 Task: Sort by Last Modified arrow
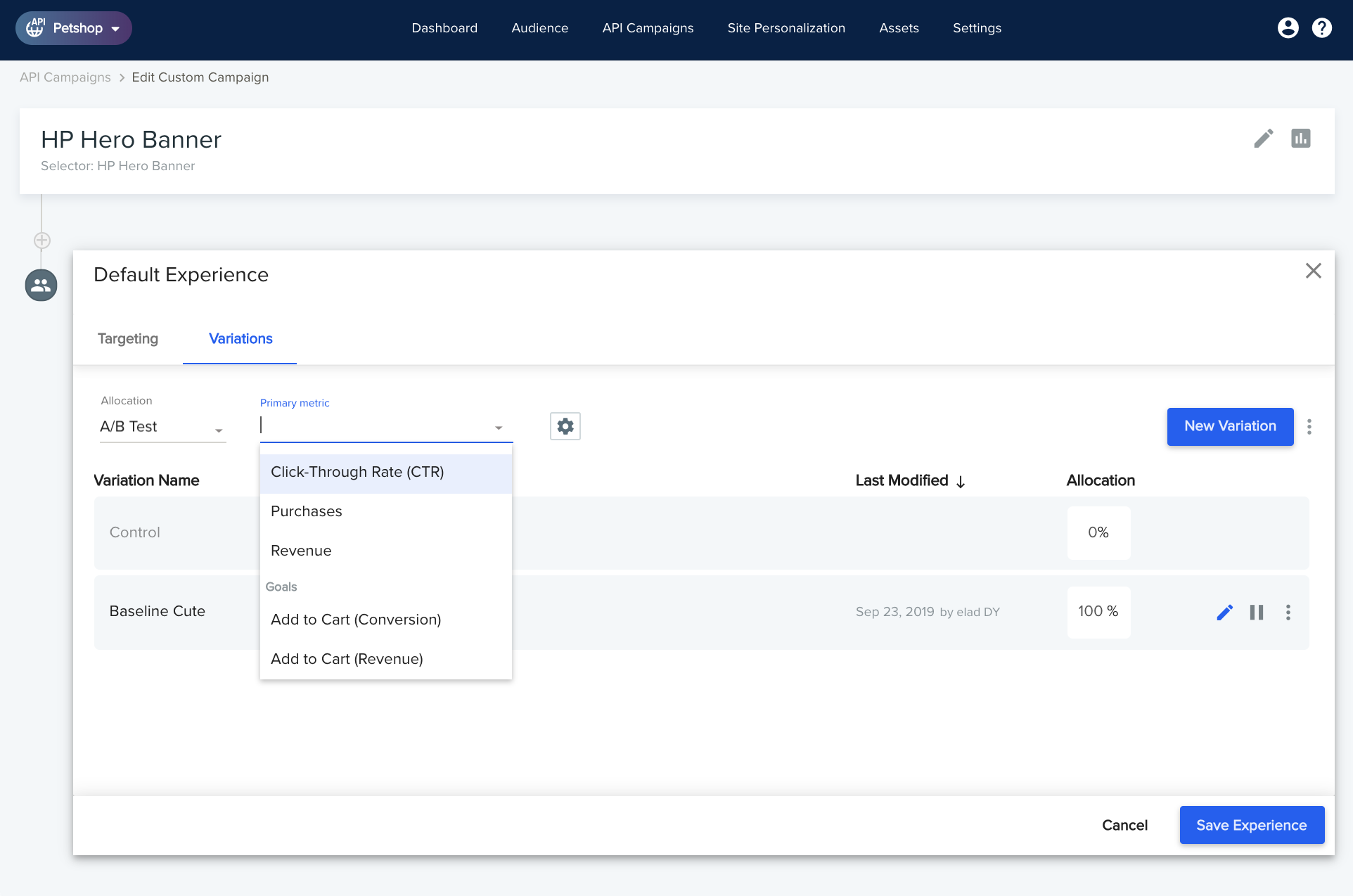(961, 482)
